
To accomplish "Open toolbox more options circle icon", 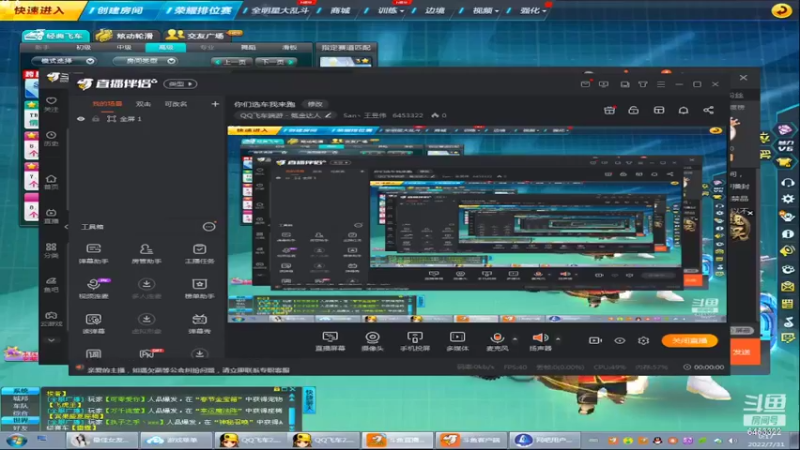I will point(209,227).
